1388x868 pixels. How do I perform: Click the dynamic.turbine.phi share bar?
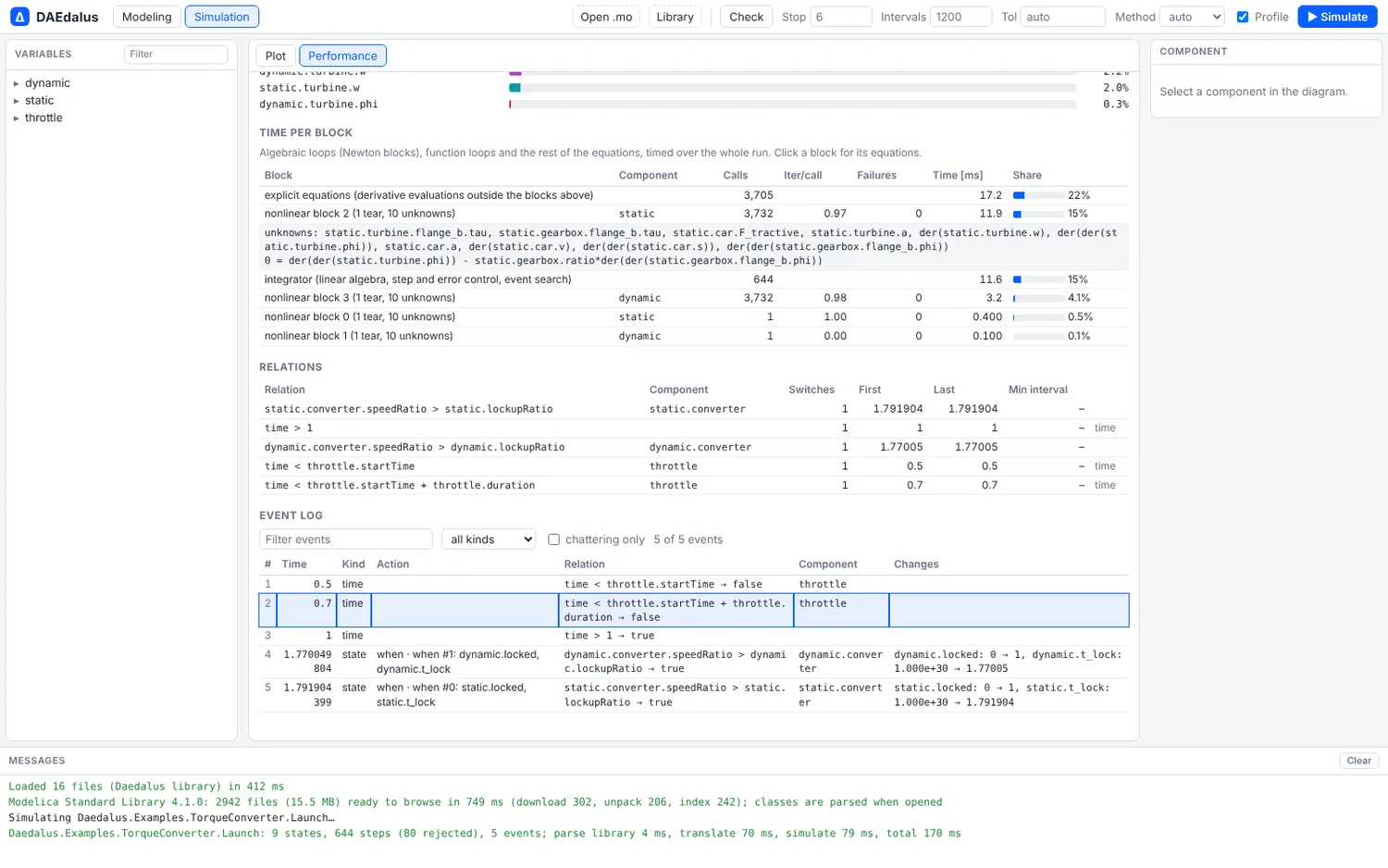coord(792,105)
